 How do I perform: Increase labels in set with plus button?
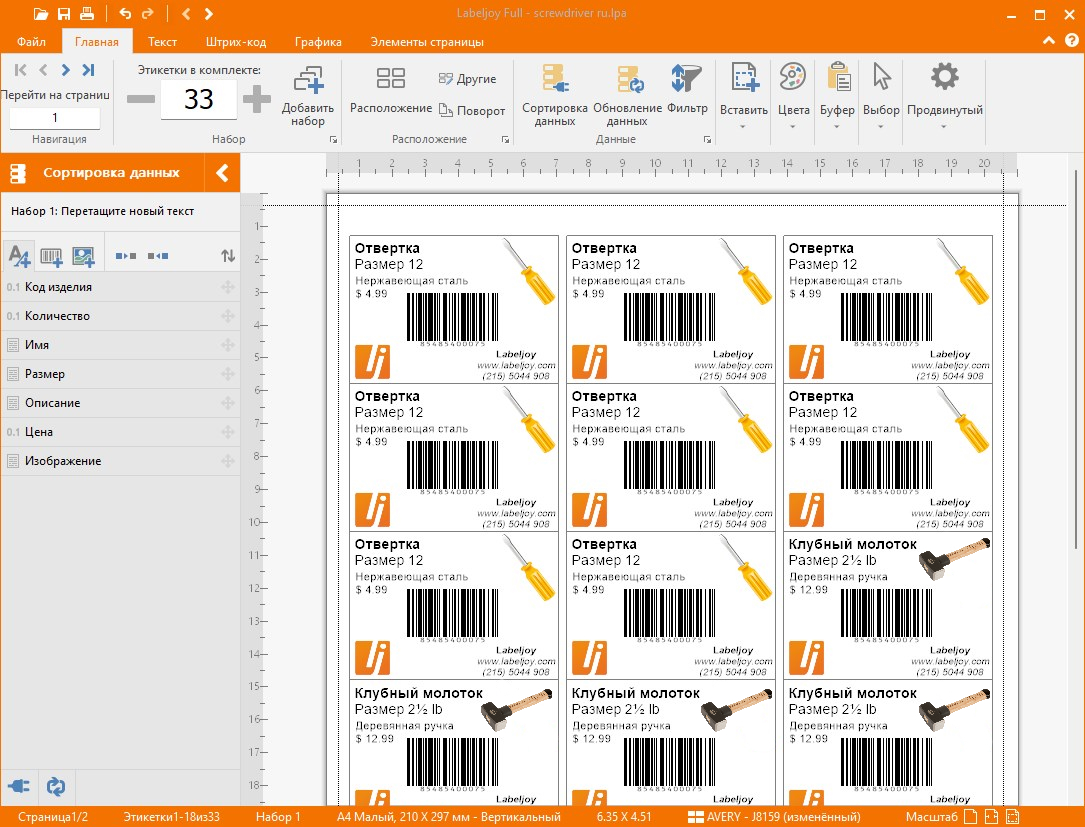click(x=257, y=99)
